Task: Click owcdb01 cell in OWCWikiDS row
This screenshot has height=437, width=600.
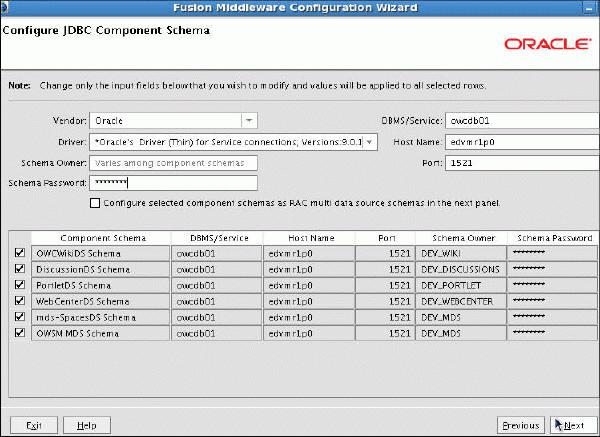Action: click(x=217, y=253)
